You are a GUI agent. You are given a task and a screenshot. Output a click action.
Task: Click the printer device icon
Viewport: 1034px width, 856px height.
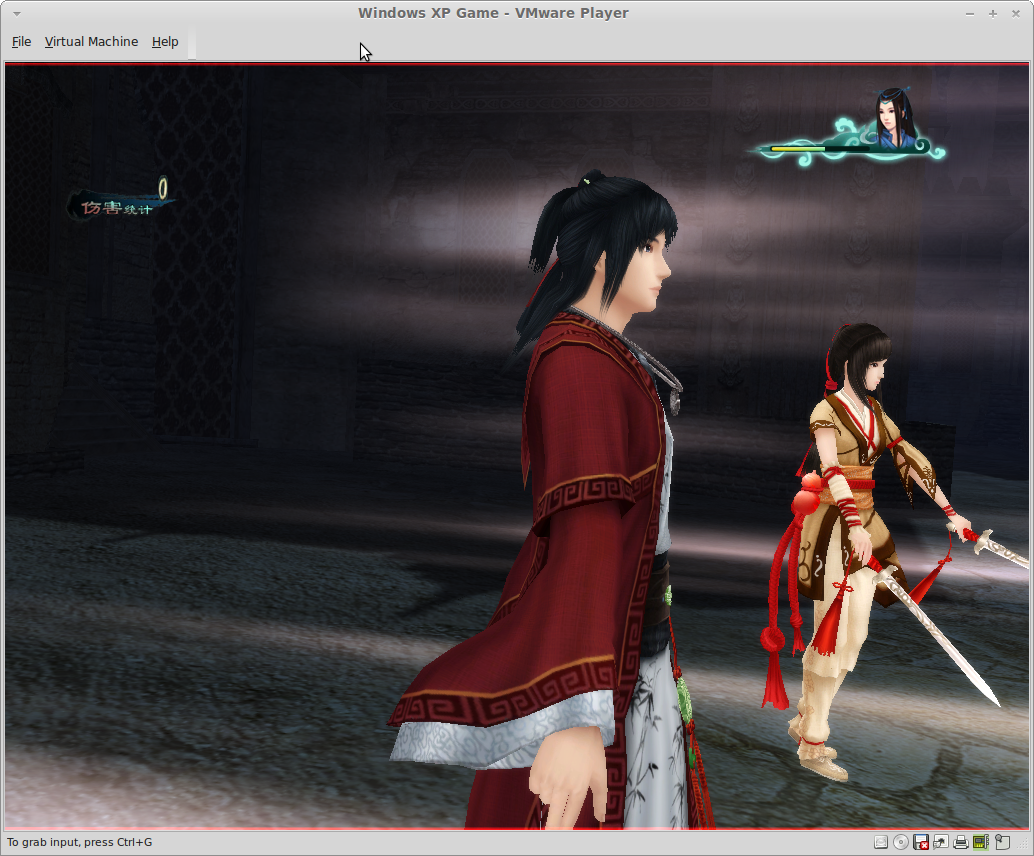click(961, 842)
